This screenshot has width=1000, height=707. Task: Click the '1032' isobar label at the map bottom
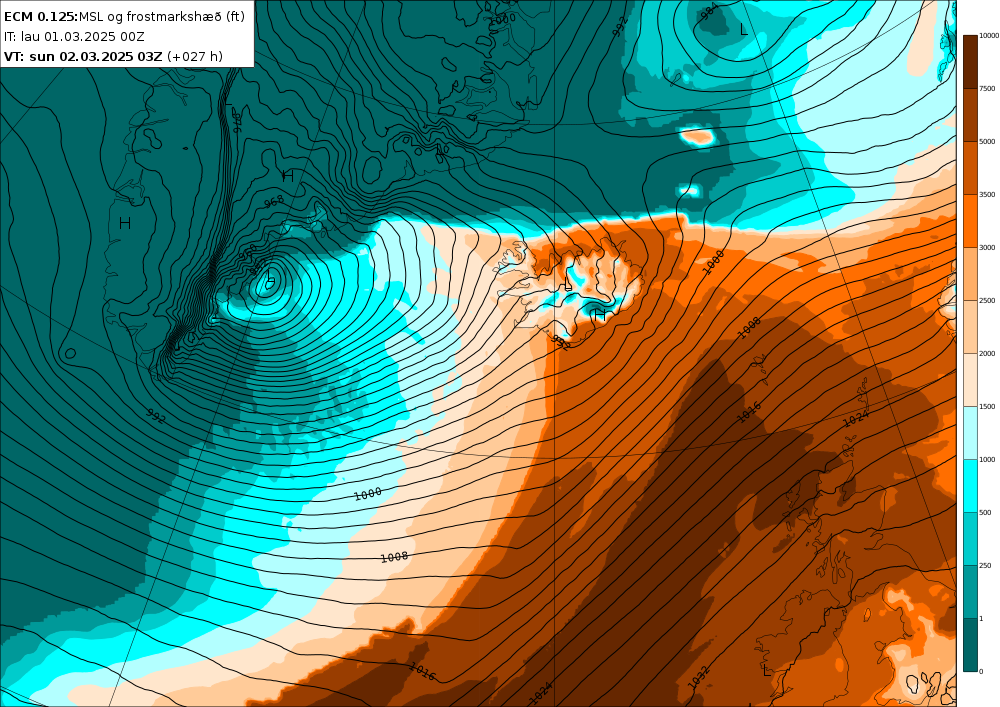click(x=698, y=676)
